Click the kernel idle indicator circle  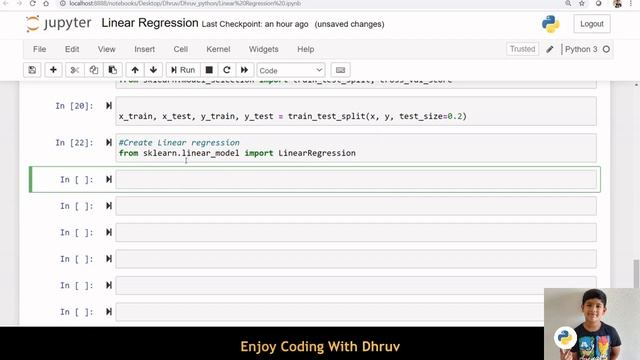[606, 49]
